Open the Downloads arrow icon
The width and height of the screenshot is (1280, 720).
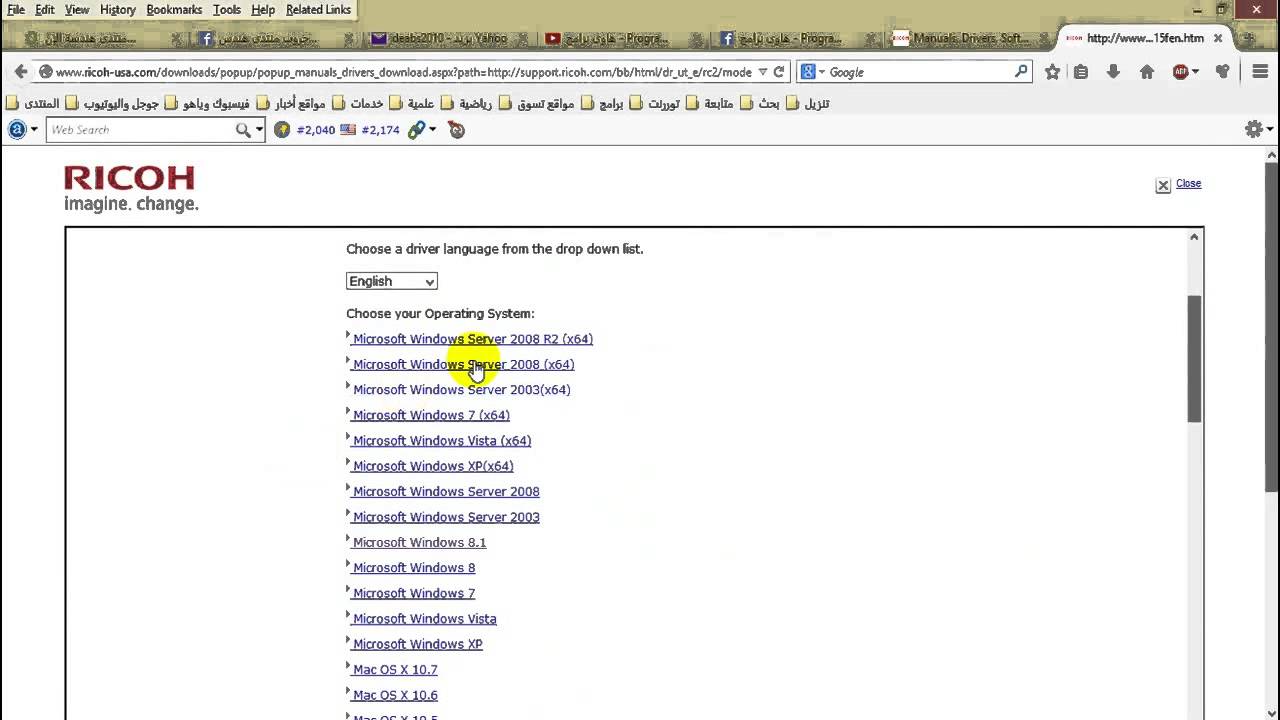click(x=1113, y=72)
